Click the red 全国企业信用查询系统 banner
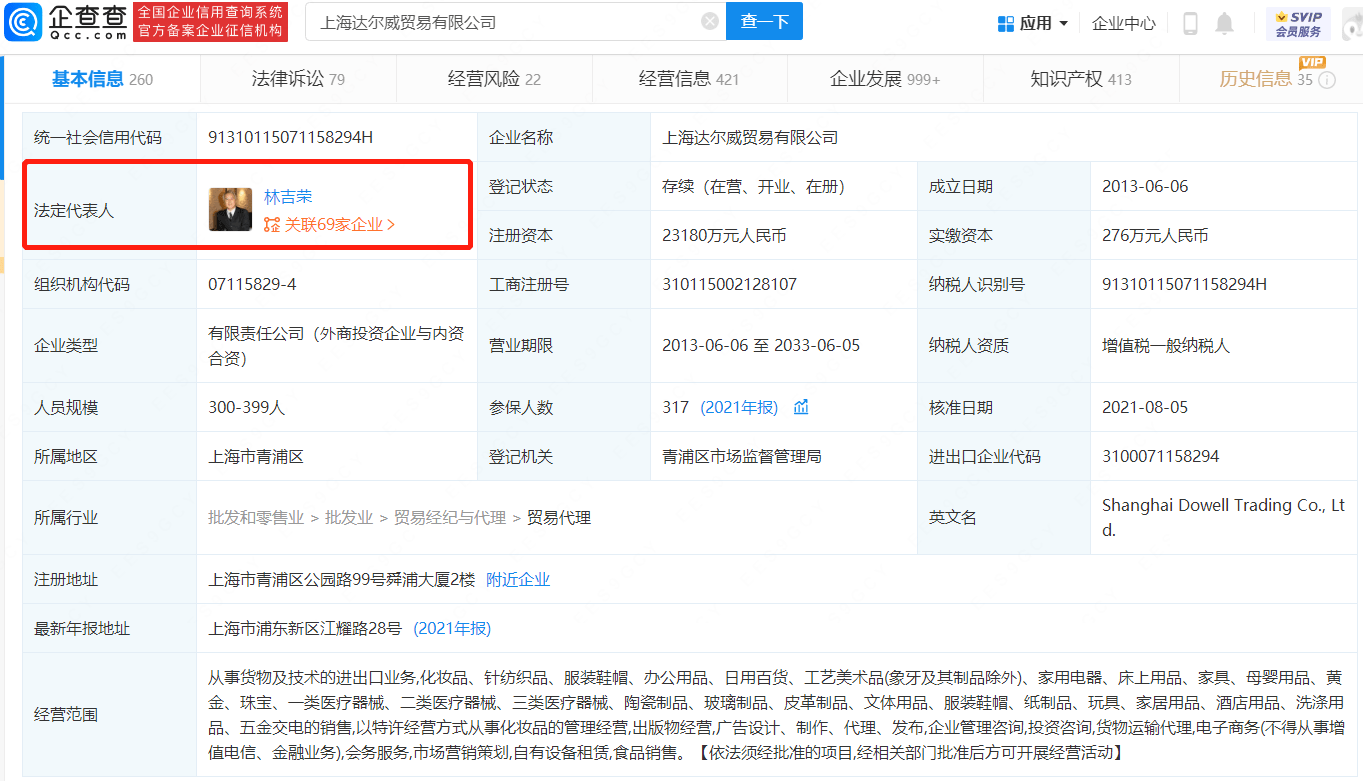The width and height of the screenshot is (1363, 781). pos(210,22)
